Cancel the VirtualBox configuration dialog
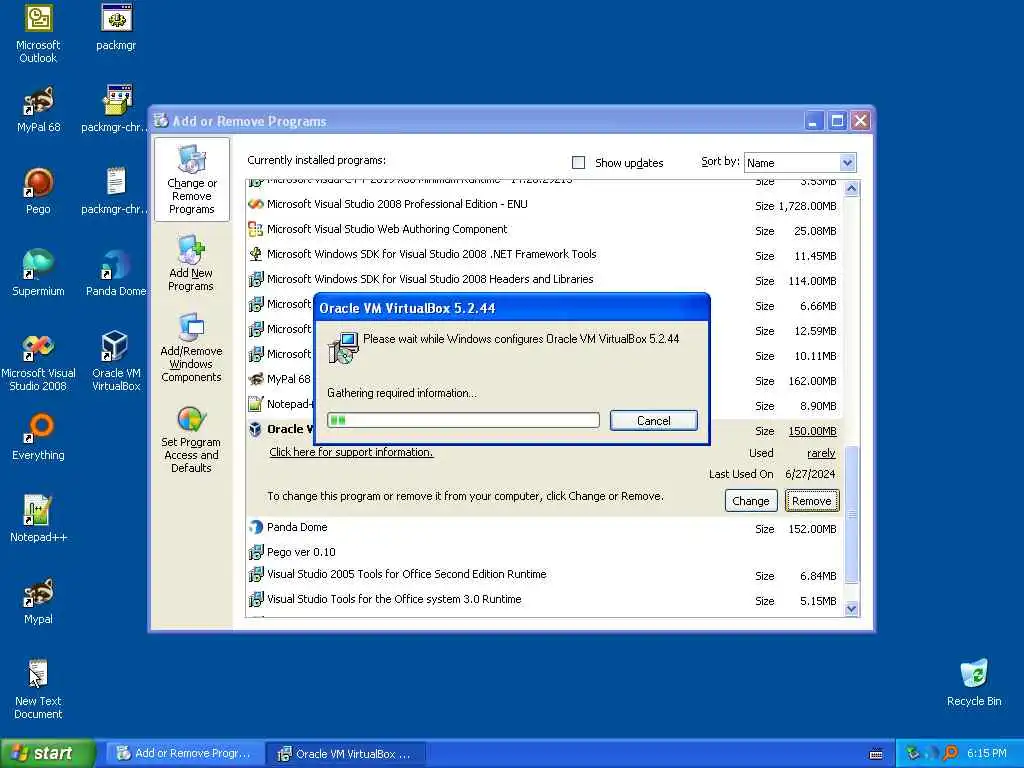This screenshot has width=1024, height=768. click(653, 421)
